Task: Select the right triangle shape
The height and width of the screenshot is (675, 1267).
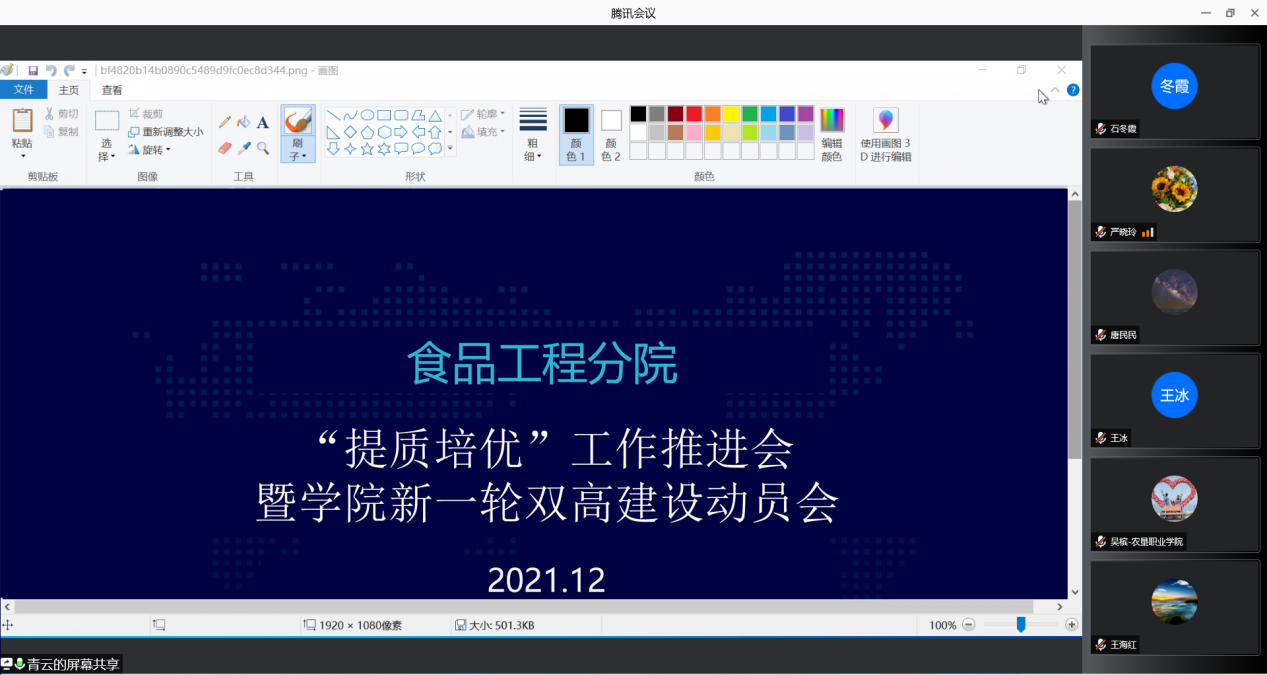Action: tap(333, 132)
